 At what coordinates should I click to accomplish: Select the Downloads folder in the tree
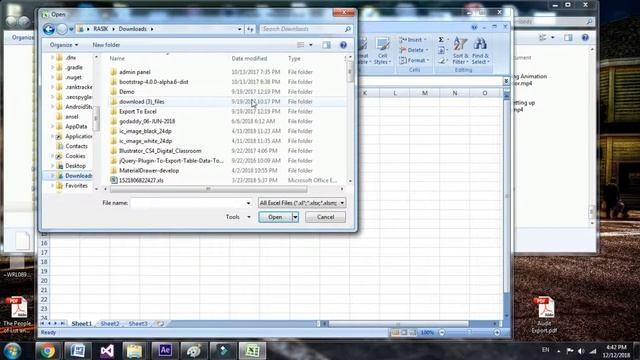tap(78, 176)
